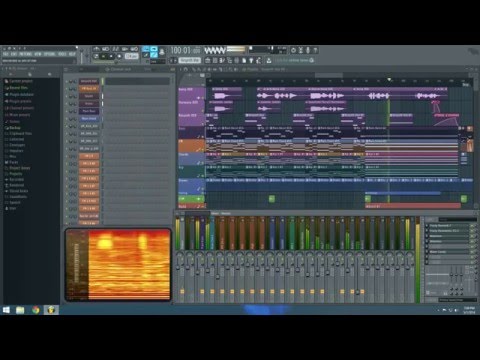
Task: Select the orange FM playlist track header
Action: coord(192,146)
